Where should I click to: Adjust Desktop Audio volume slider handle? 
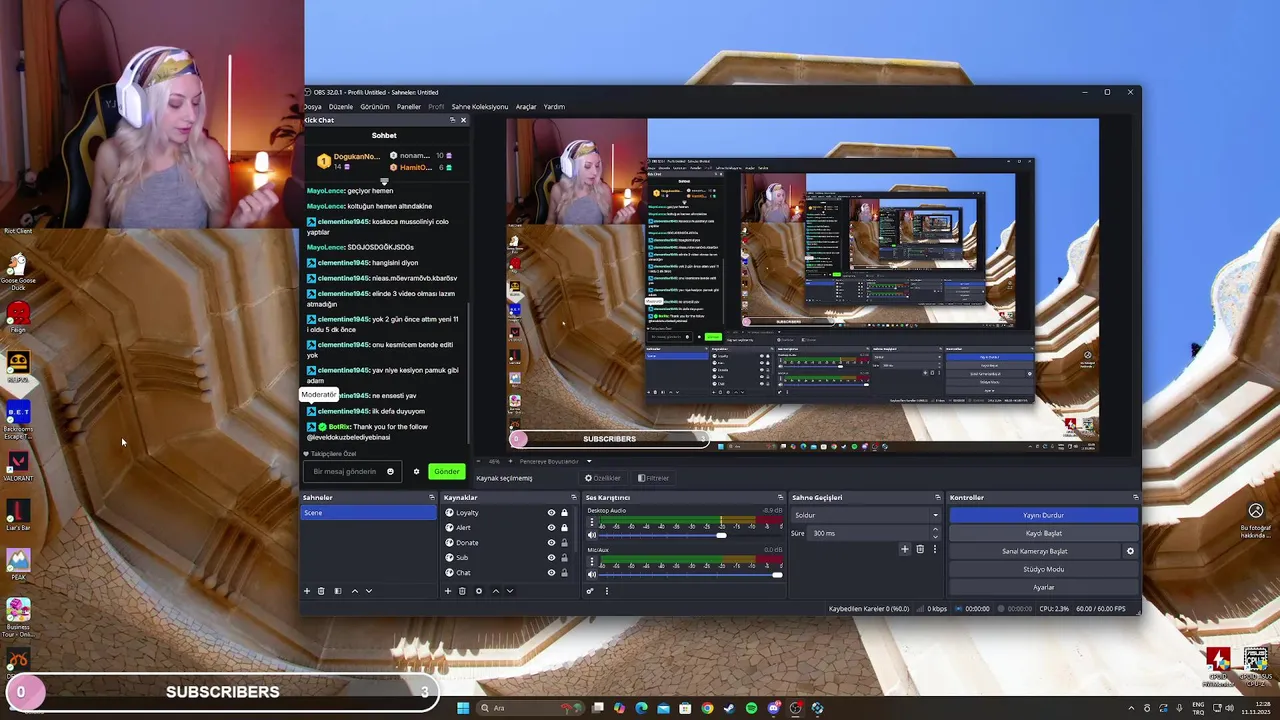tap(721, 535)
